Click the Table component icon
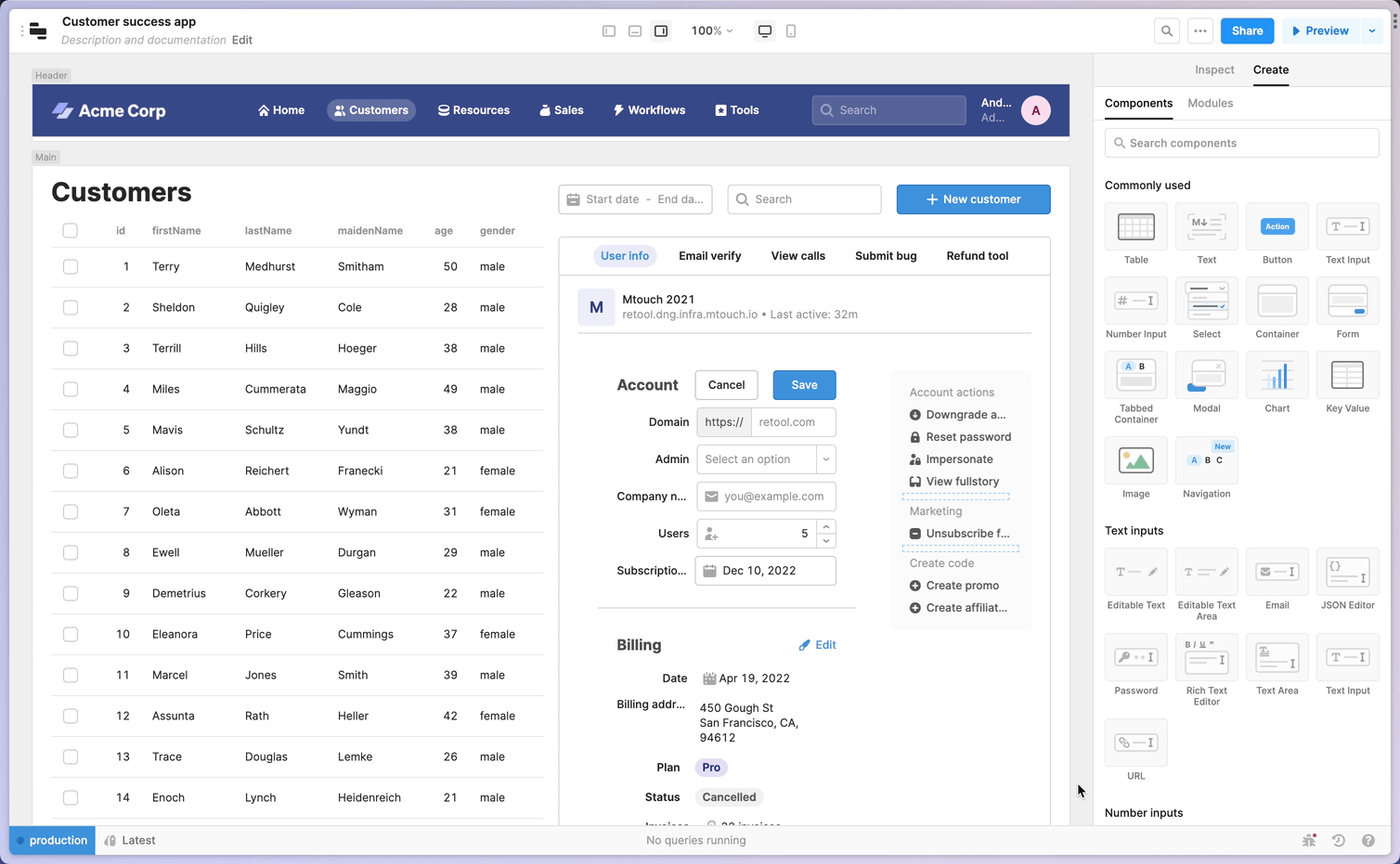Viewport: 1400px width, 864px height. (1136, 227)
